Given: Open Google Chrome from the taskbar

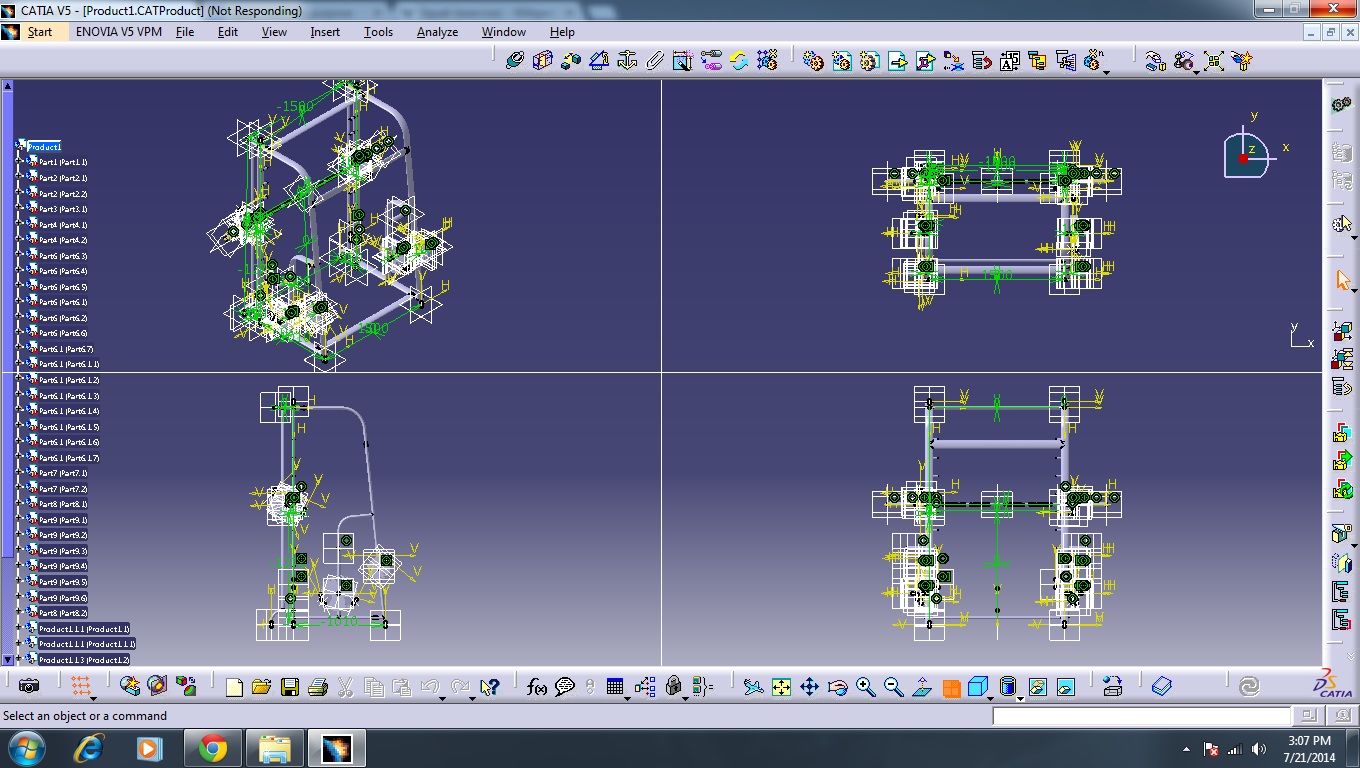Looking at the screenshot, I should point(212,748).
